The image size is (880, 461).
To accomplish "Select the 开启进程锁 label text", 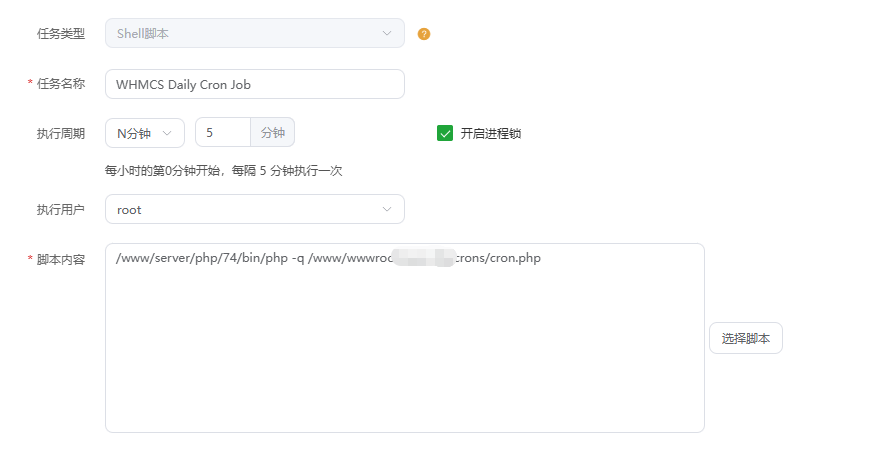I will (x=491, y=134).
